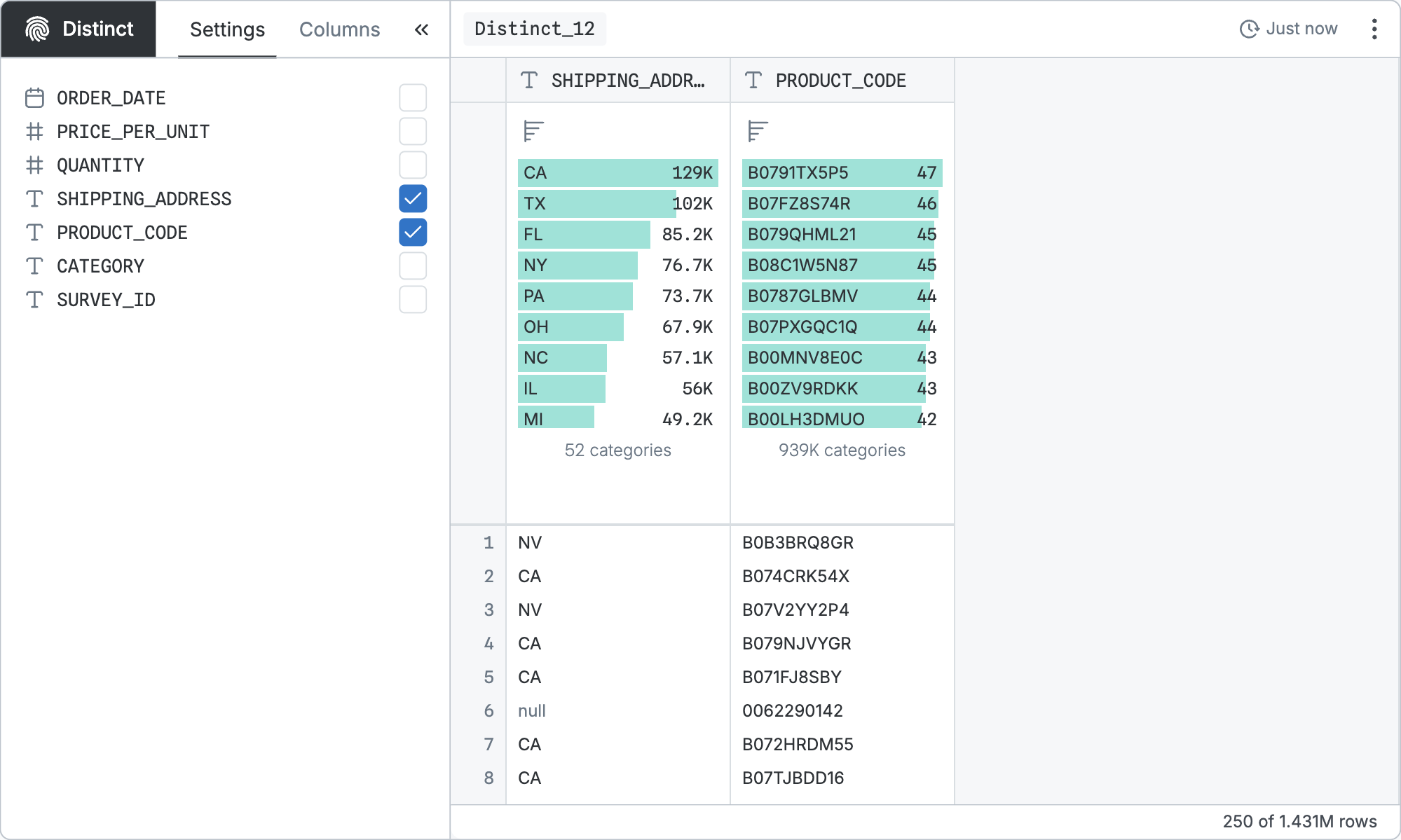The width and height of the screenshot is (1401, 840).
Task: Uncheck the PRODUCT_CODE checkbox
Action: pos(413,233)
